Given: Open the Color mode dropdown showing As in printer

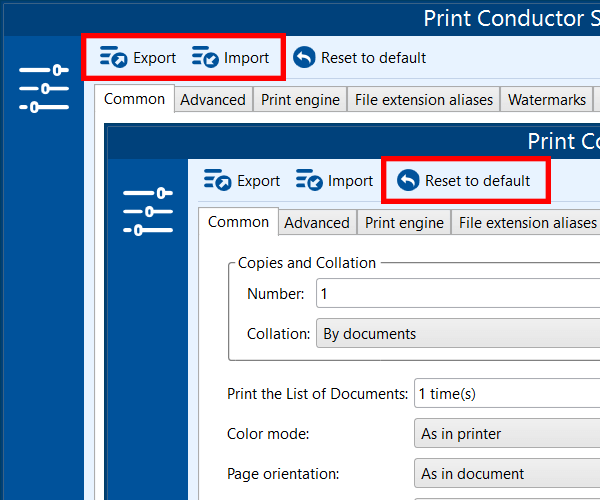Looking at the screenshot, I should [x=507, y=433].
